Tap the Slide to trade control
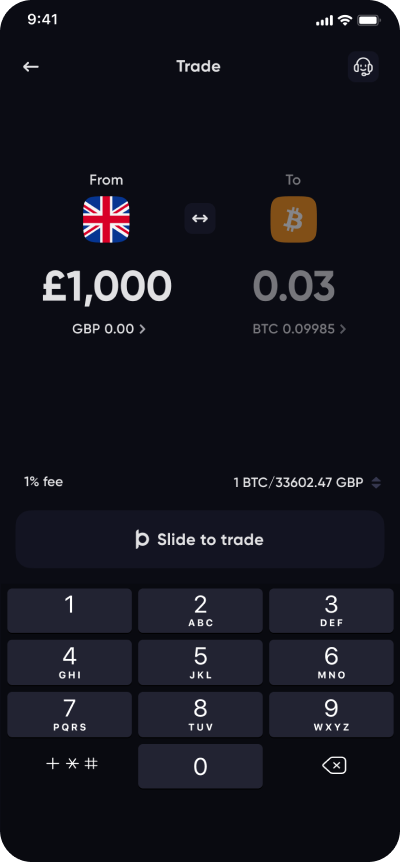Viewport: 400px width, 862px height. point(200,539)
